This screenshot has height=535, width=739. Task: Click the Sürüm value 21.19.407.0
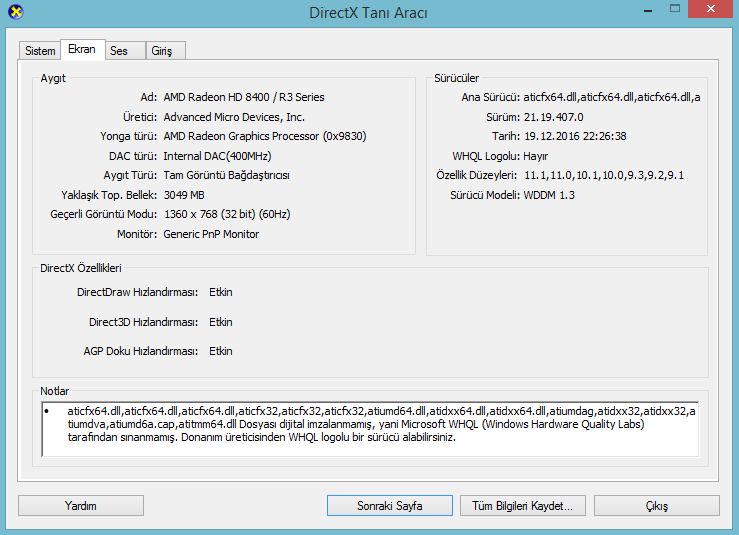[x=553, y=117]
